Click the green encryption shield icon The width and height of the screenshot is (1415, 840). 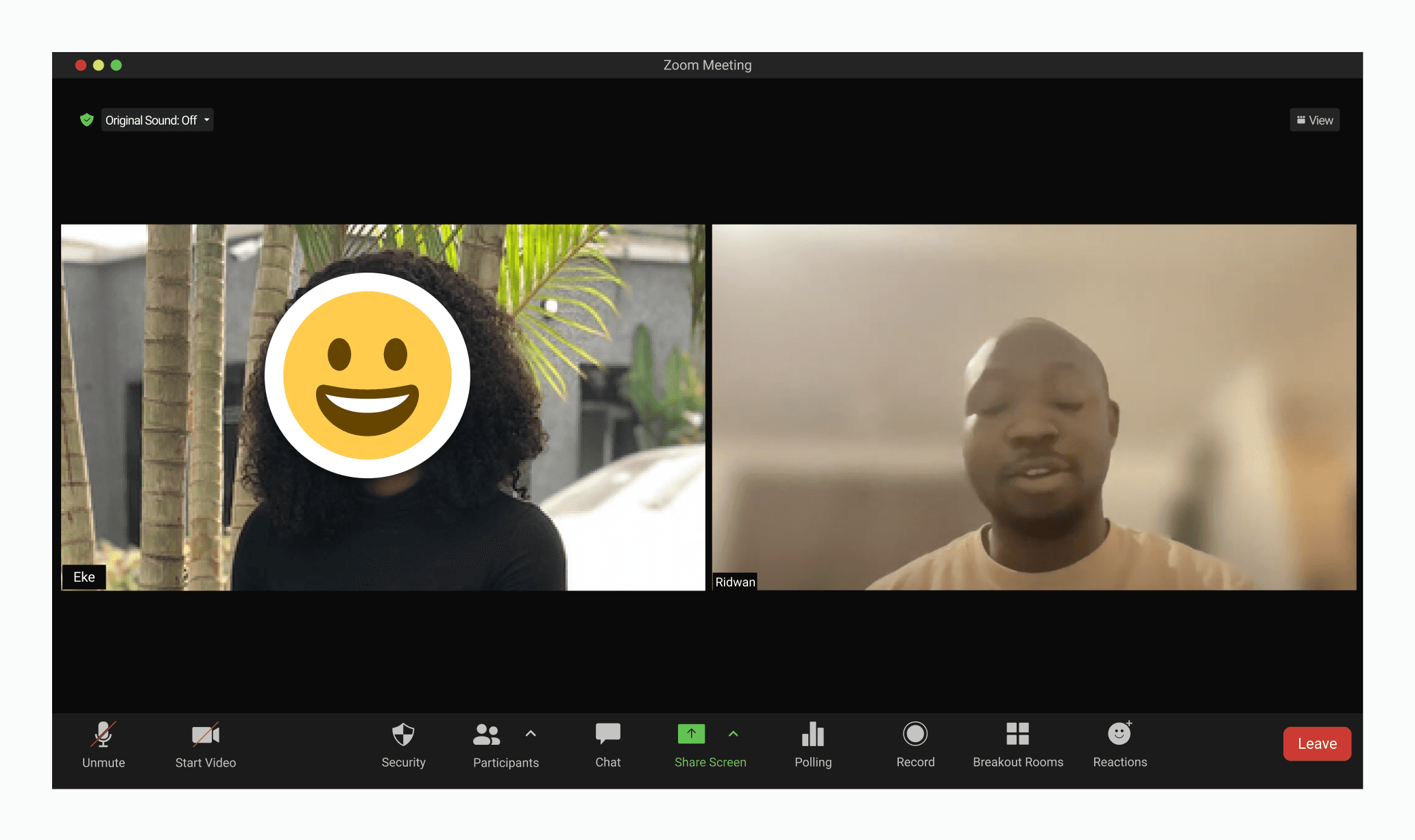click(86, 120)
